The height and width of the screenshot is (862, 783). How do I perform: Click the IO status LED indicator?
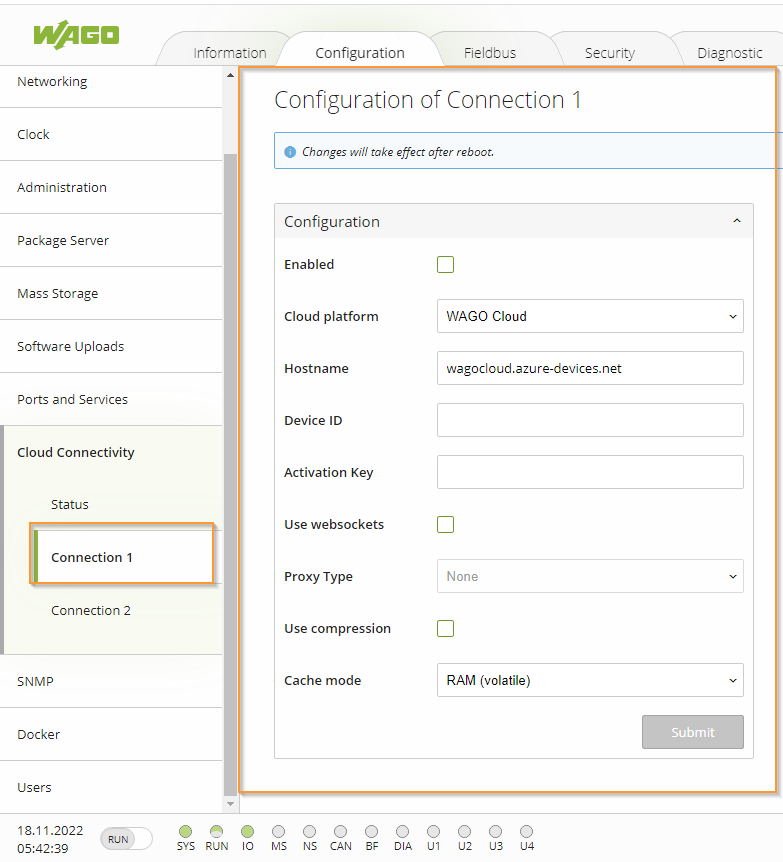coord(247,831)
